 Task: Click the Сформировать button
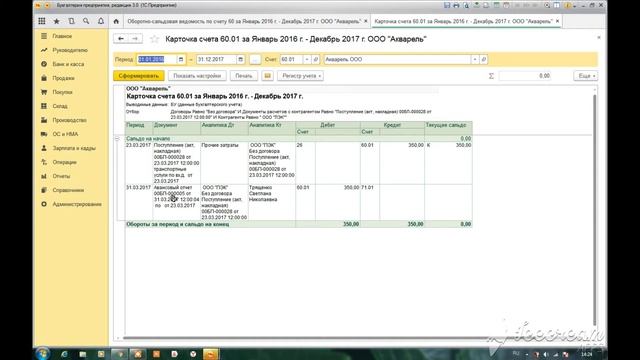click(139, 76)
